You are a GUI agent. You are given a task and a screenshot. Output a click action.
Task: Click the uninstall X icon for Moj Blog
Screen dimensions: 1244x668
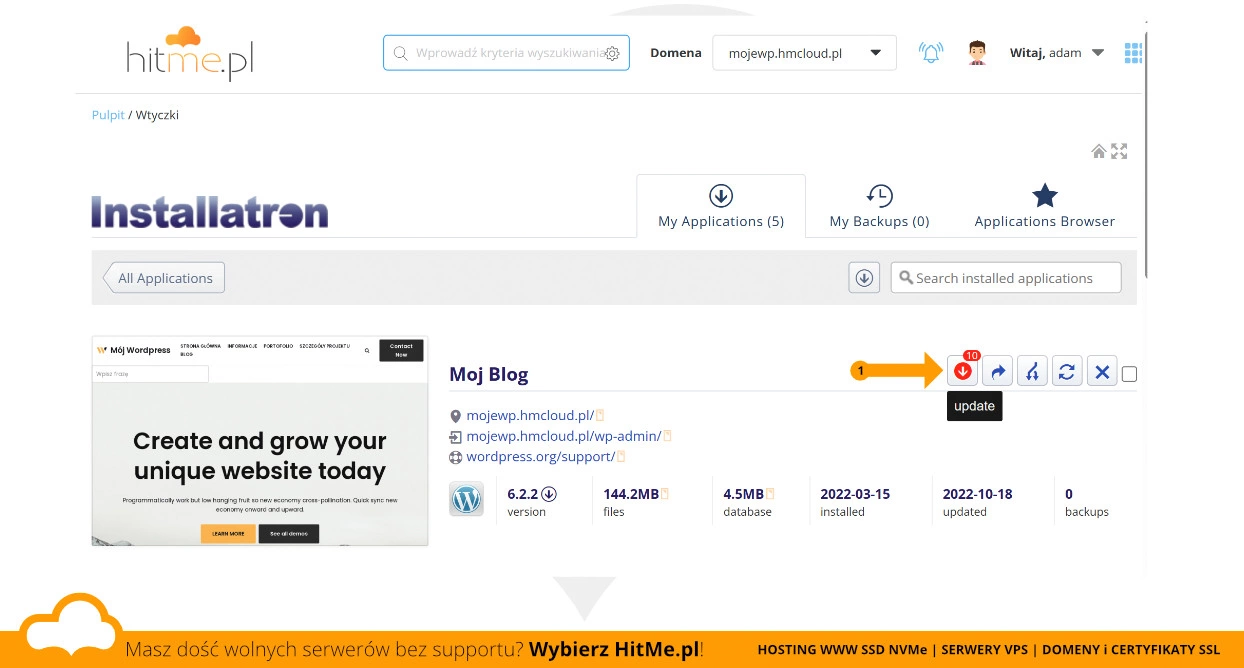(1102, 372)
